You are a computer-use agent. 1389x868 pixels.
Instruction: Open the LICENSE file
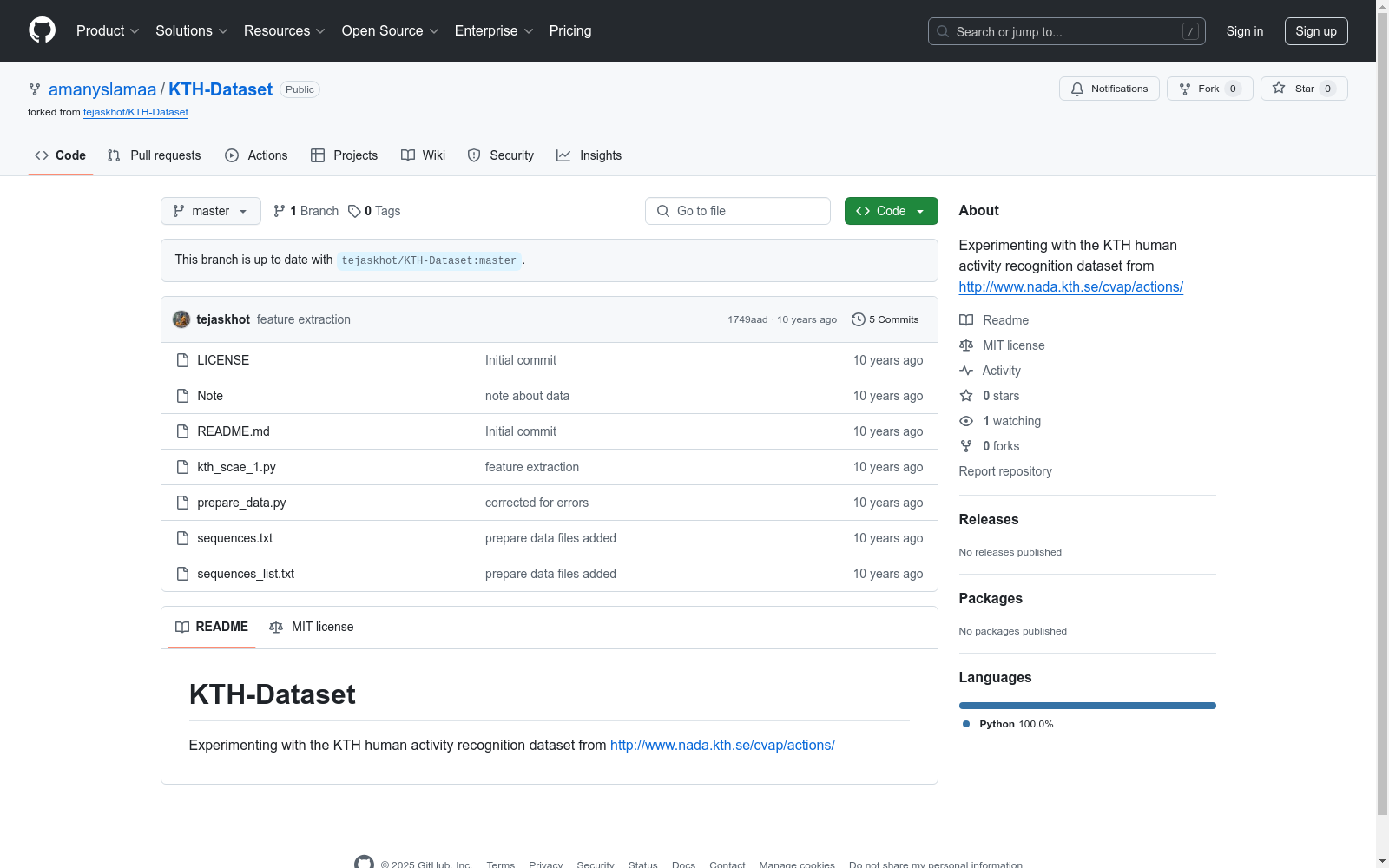point(223,360)
